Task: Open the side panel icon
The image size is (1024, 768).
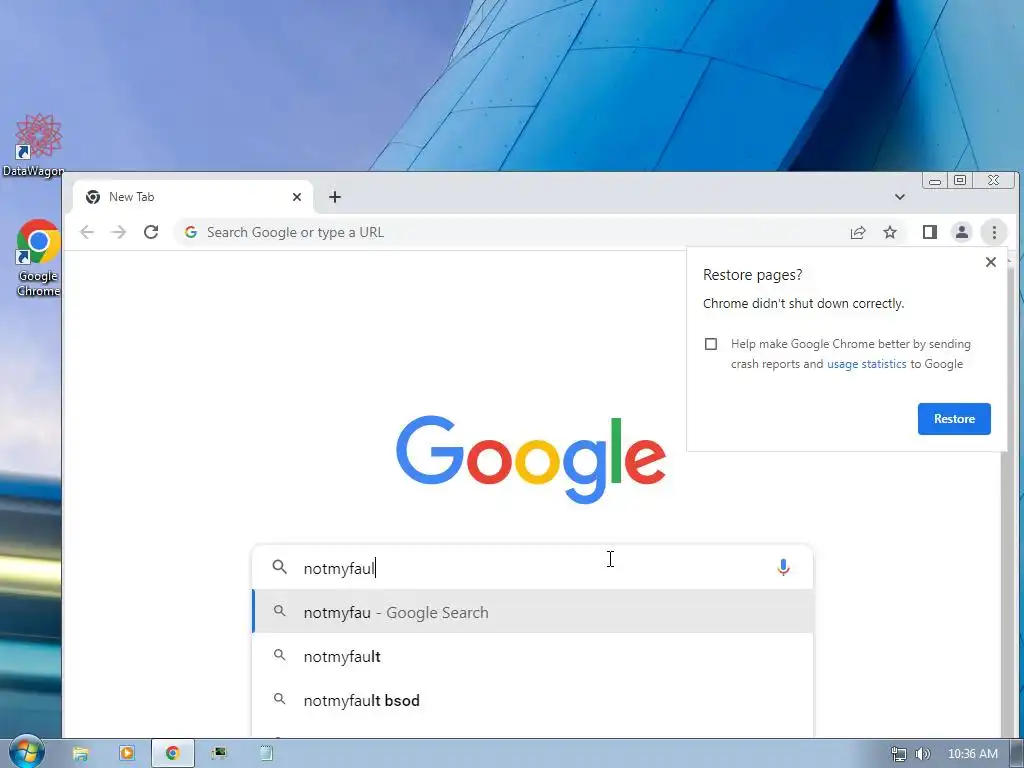Action: (930, 232)
